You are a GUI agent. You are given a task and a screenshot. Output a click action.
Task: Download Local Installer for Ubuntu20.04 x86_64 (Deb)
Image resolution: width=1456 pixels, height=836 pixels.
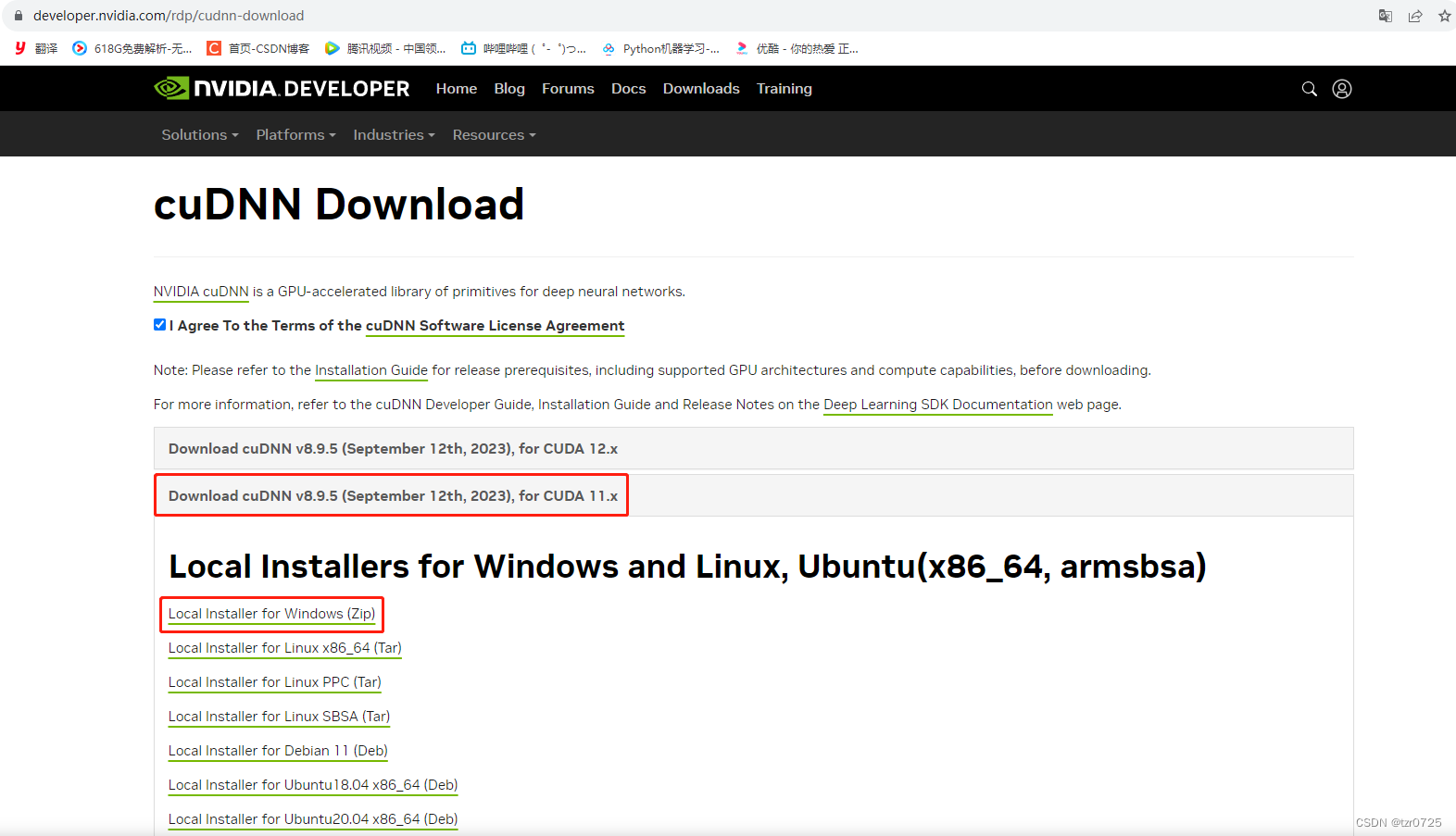(313, 819)
